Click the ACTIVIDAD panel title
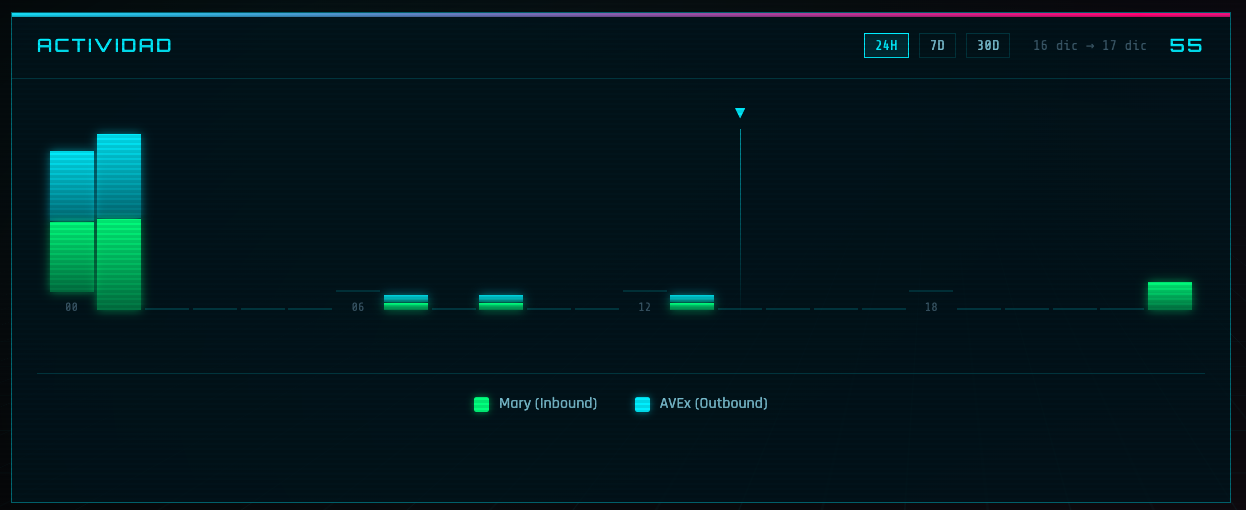The height and width of the screenshot is (510, 1246). (x=105, y=46)
